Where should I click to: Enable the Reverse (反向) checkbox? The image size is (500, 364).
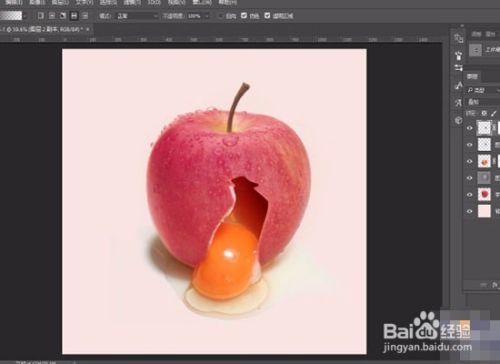(x=220, y=16)
